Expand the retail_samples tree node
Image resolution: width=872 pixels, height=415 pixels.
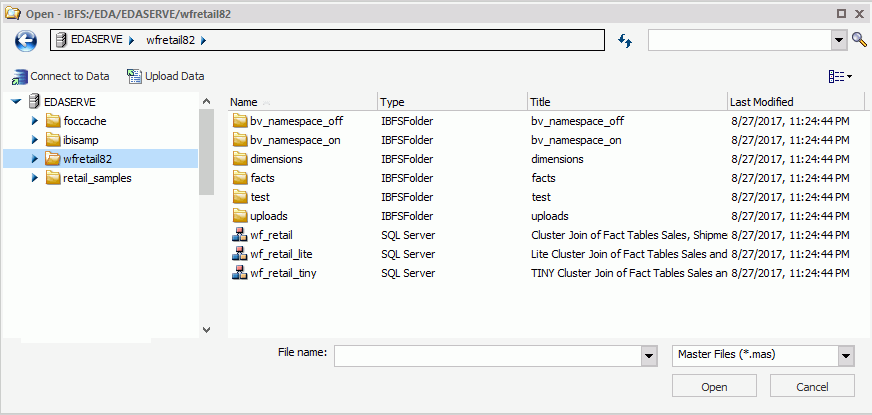[x=35, y=178]
